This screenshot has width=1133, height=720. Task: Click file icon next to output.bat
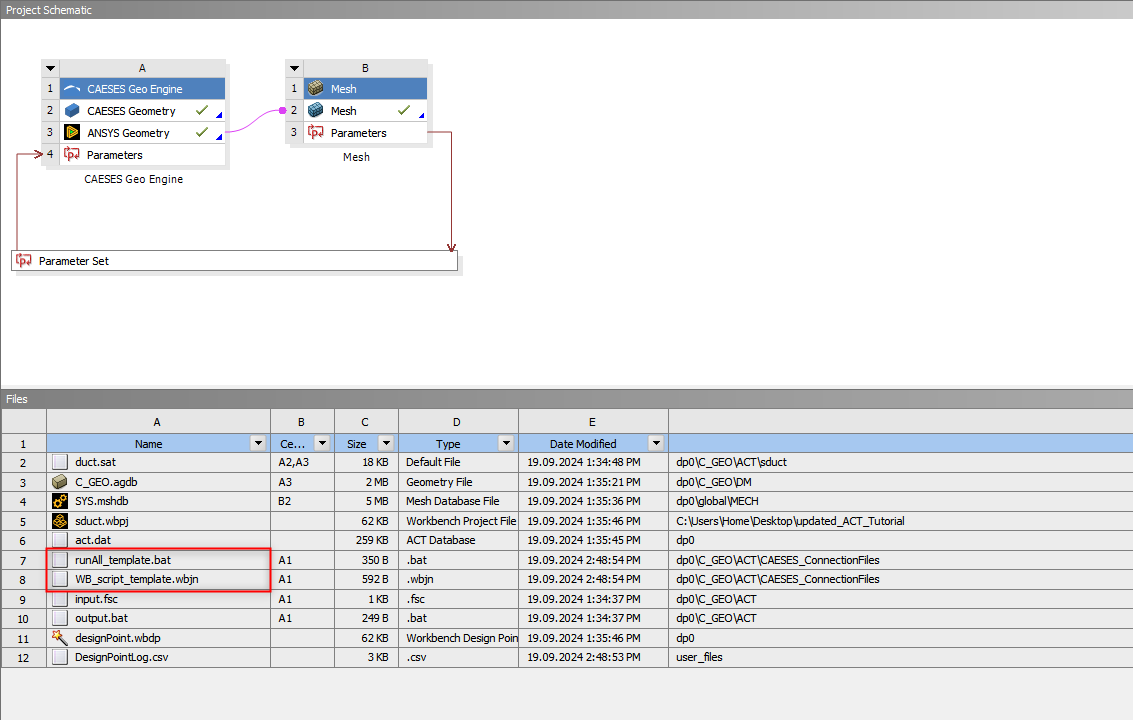tap(60, 618)
